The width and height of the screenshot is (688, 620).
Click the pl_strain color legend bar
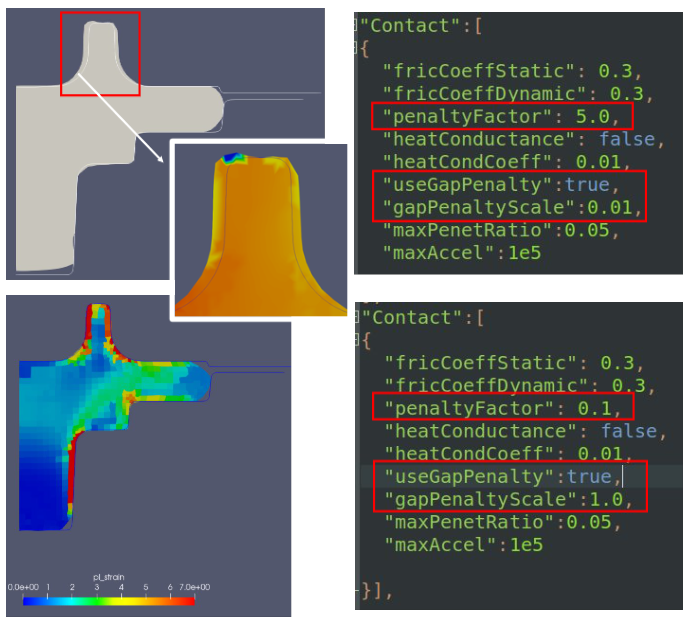point(109,600)
